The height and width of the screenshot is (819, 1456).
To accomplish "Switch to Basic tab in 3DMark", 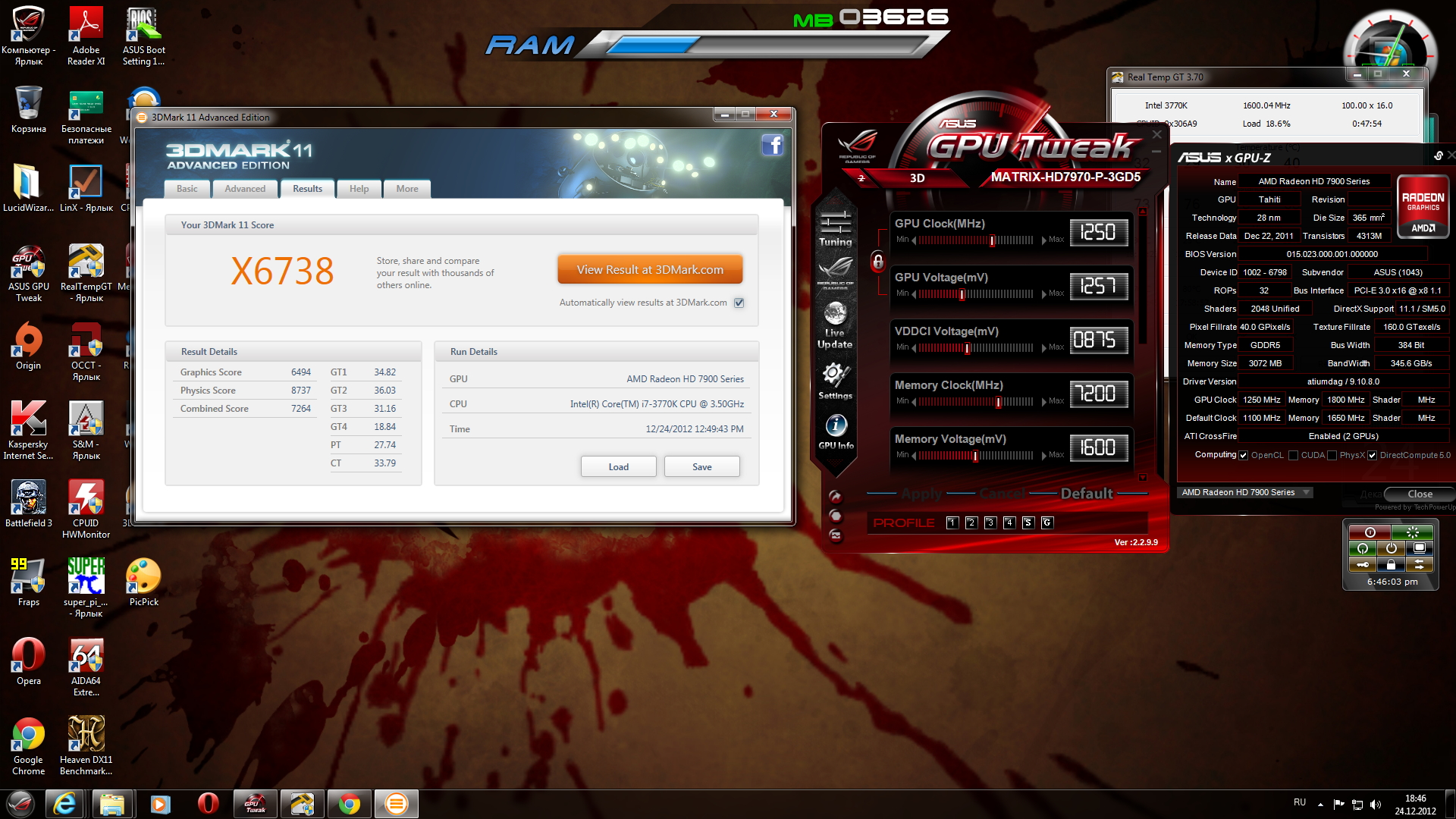I will [187, 189].
